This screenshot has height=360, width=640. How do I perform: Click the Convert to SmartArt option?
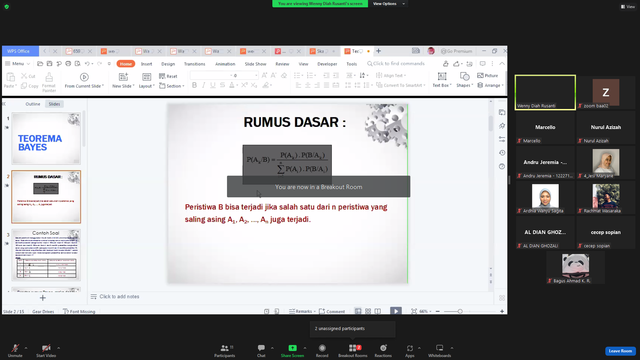[401, 85]
